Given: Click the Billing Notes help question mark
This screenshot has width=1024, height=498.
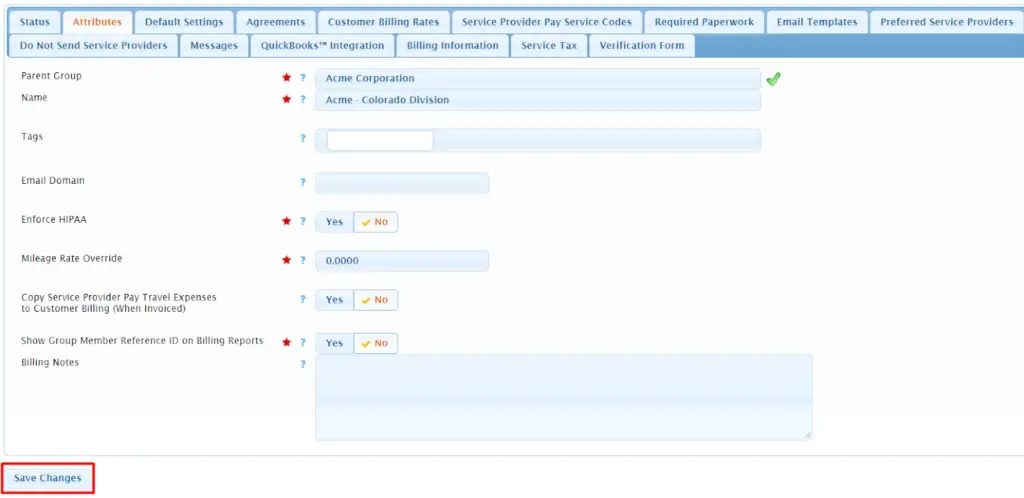Looking at the screenshot, I should pos(302,364).
